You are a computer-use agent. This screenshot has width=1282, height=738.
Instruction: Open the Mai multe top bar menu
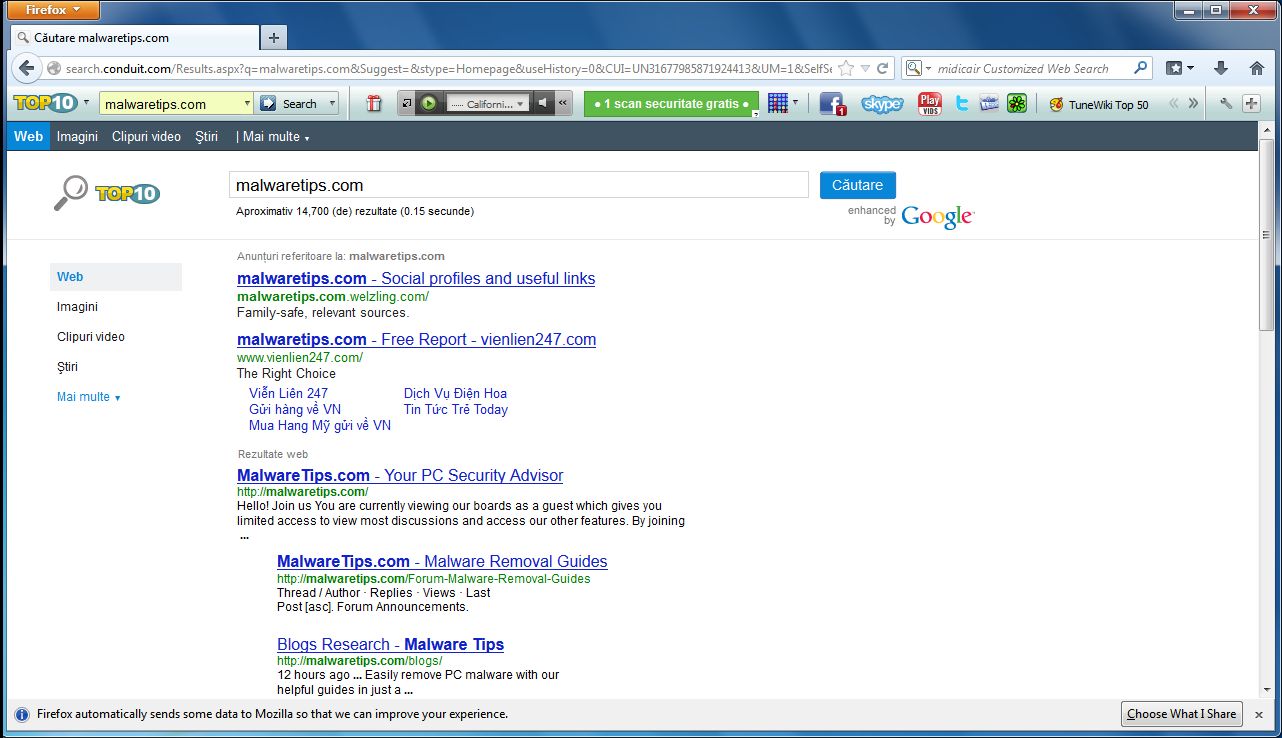click(276, 136)
